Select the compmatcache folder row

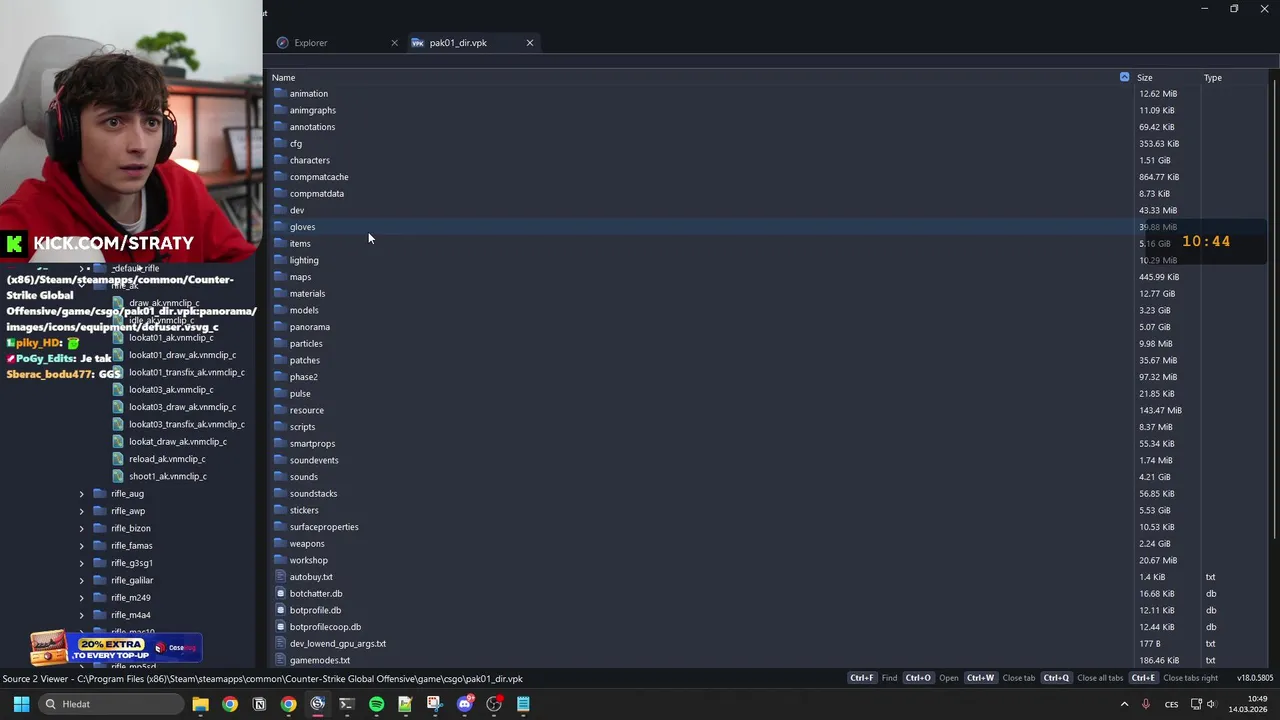768,177
